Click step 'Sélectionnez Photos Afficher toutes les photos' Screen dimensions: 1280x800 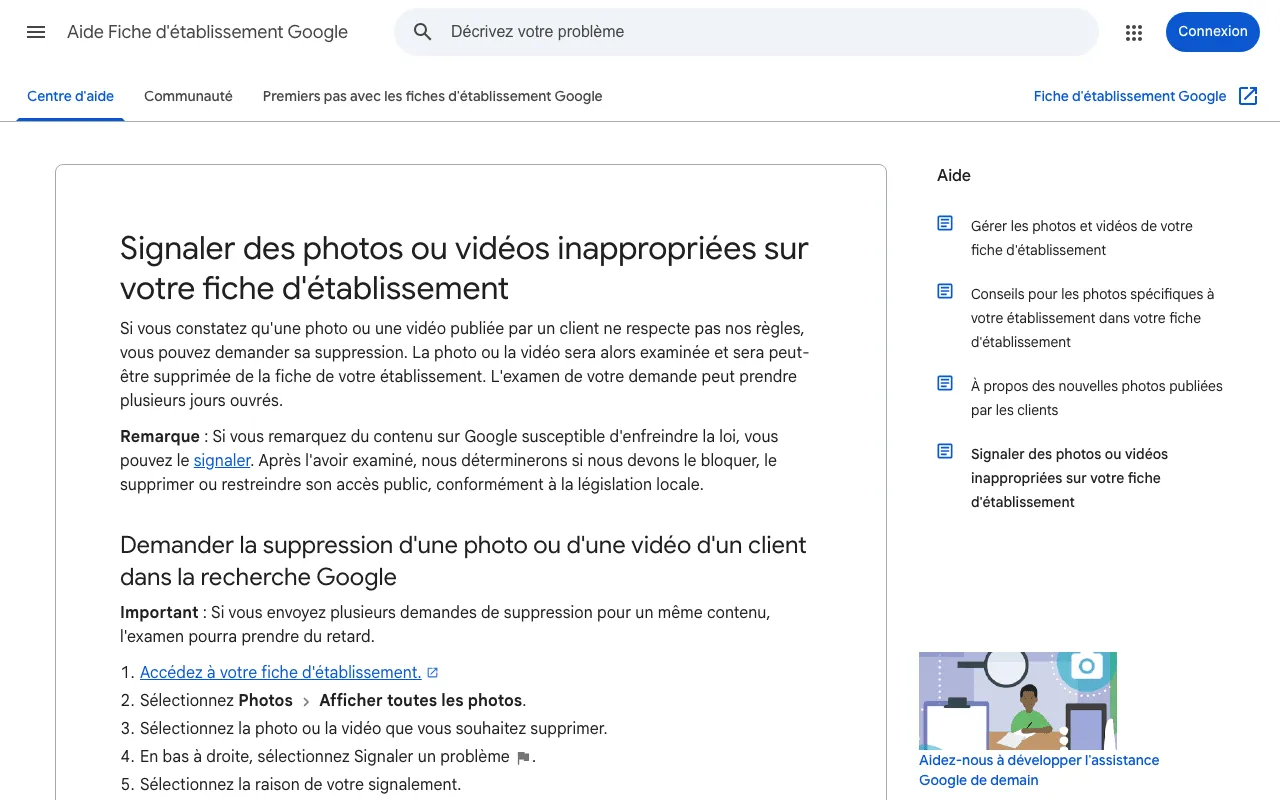(333, 700)
